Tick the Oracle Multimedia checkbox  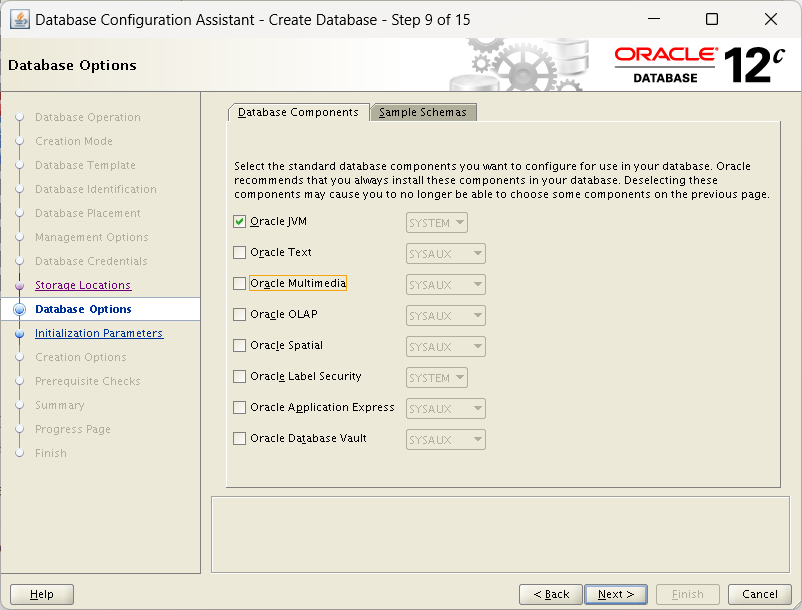tap(239, 283)
